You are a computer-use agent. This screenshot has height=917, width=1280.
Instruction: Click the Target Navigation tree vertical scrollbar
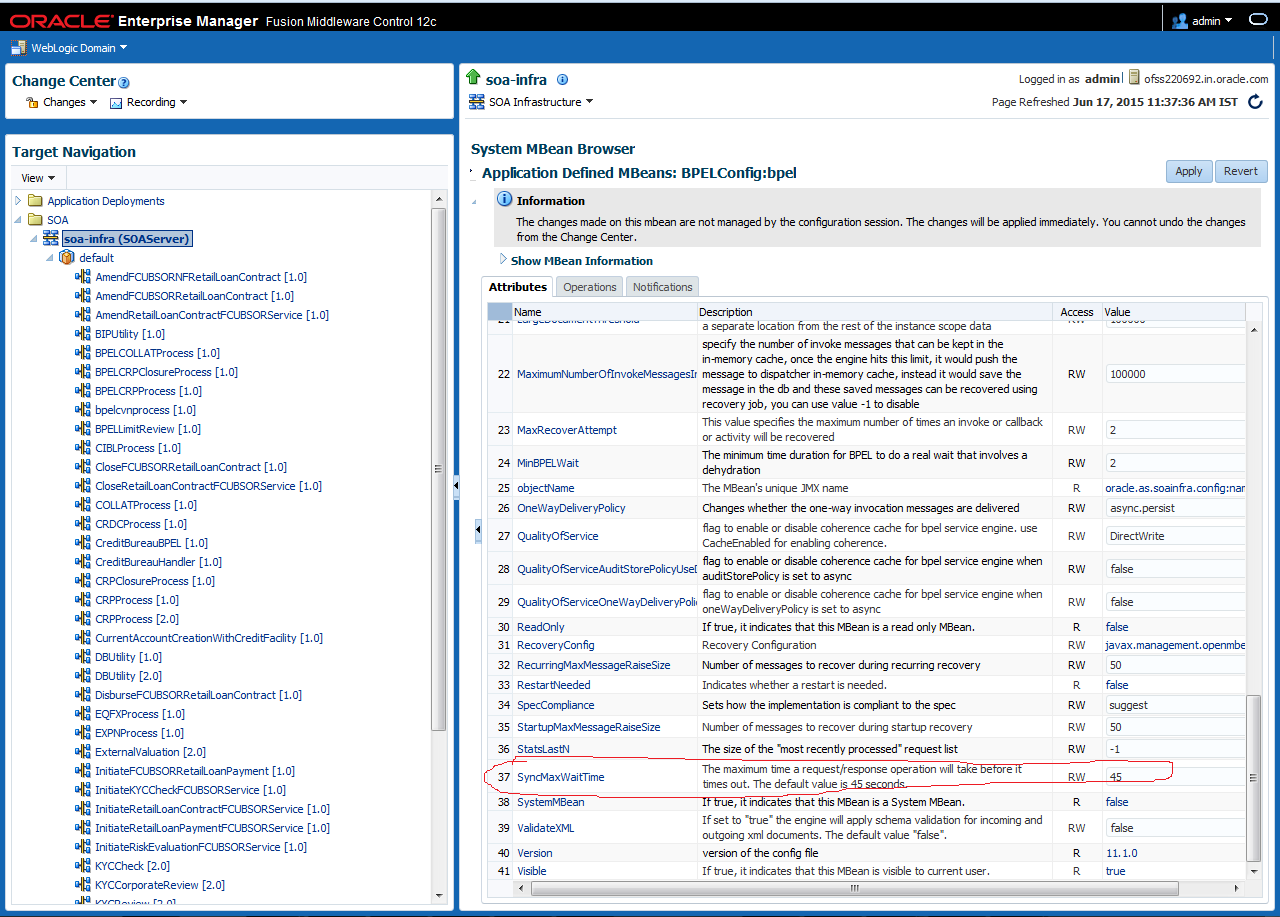(438, 469)
